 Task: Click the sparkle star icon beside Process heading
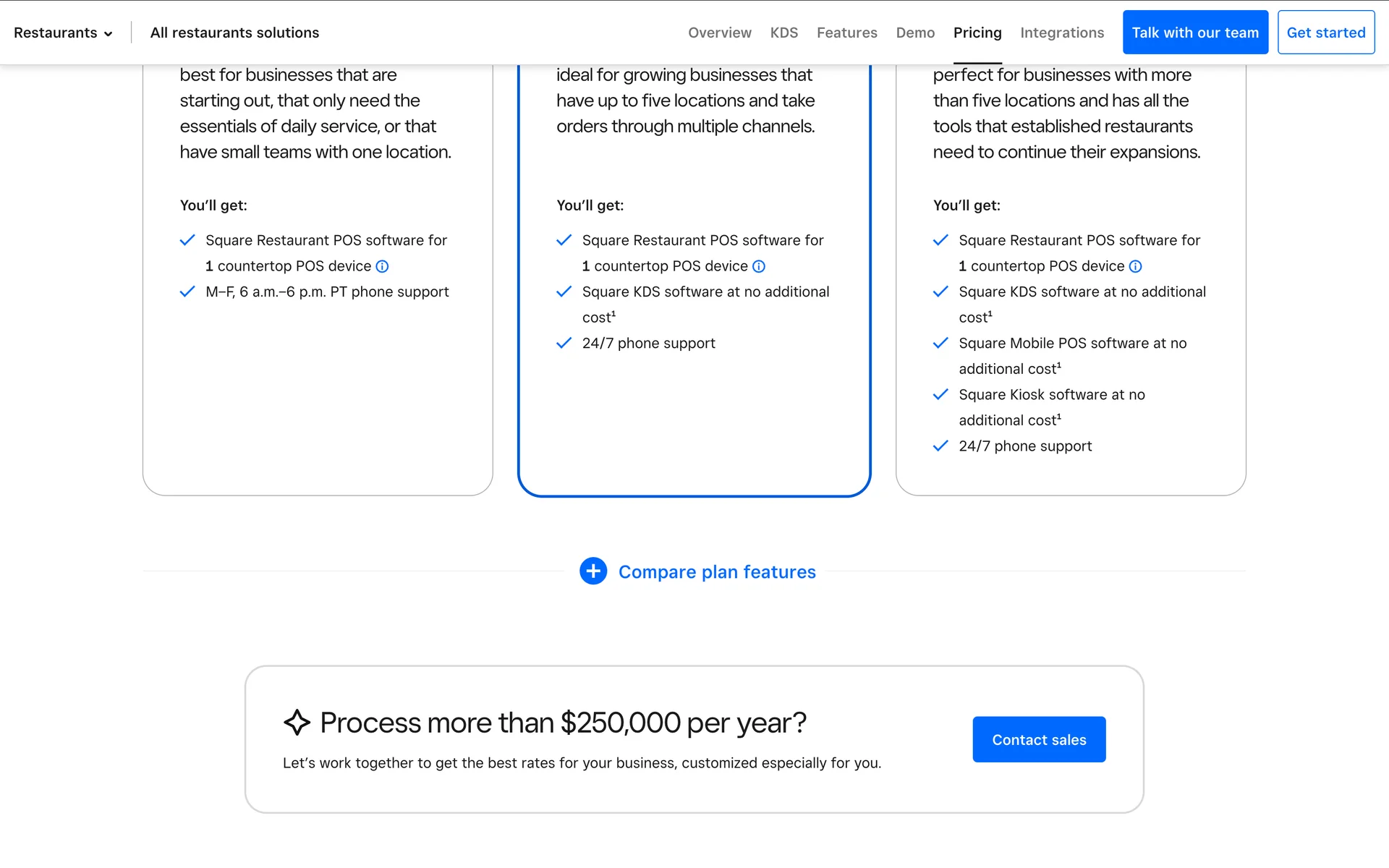pyautogui.click(x=297, y=722)
